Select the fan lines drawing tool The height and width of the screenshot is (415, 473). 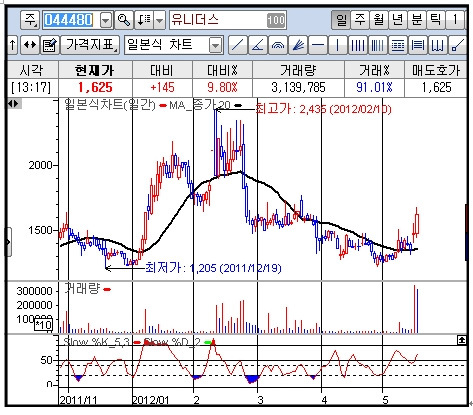coord(298,45)
